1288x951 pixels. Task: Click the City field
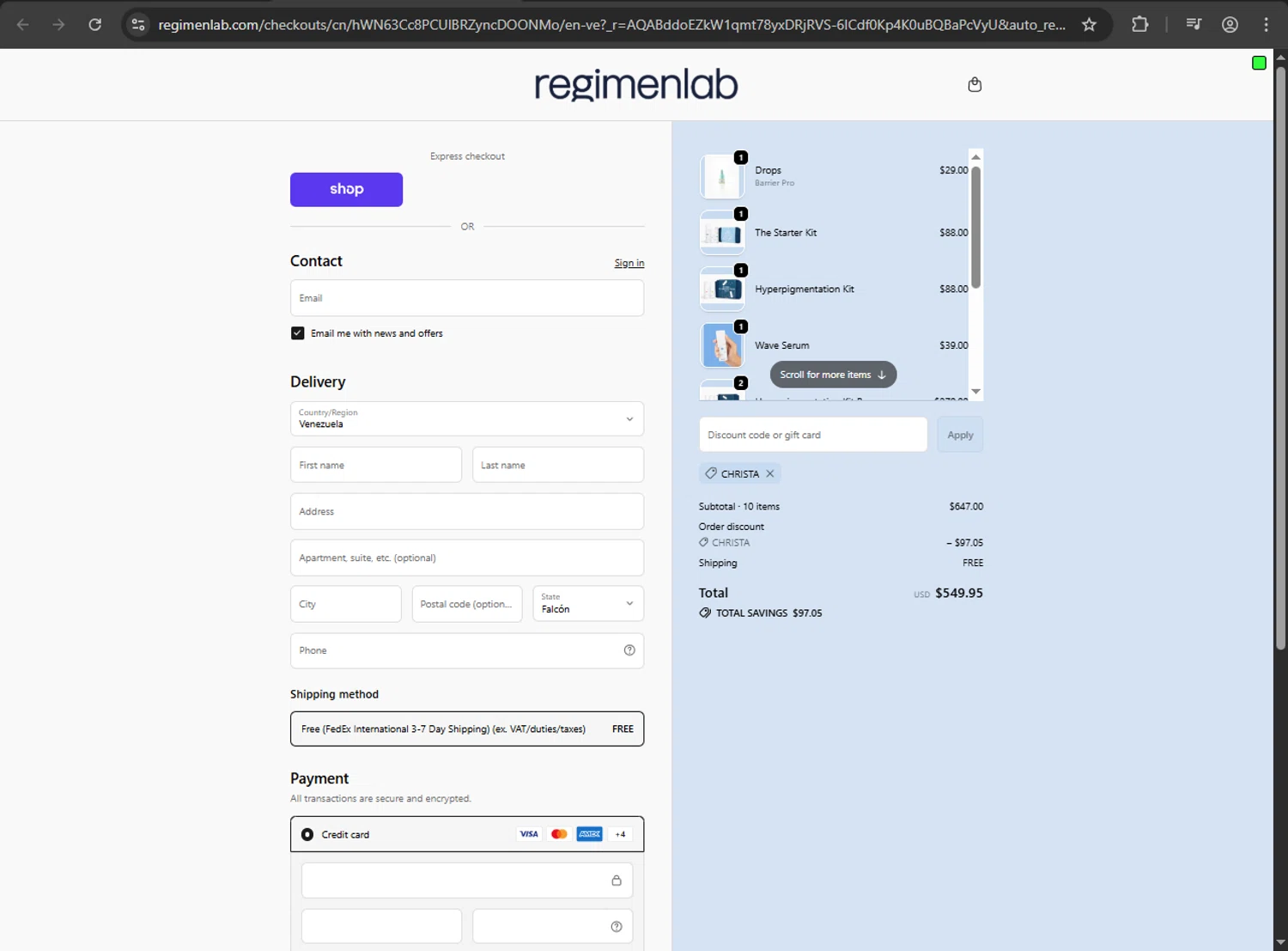pyautogui.click(x=346, y=604)
